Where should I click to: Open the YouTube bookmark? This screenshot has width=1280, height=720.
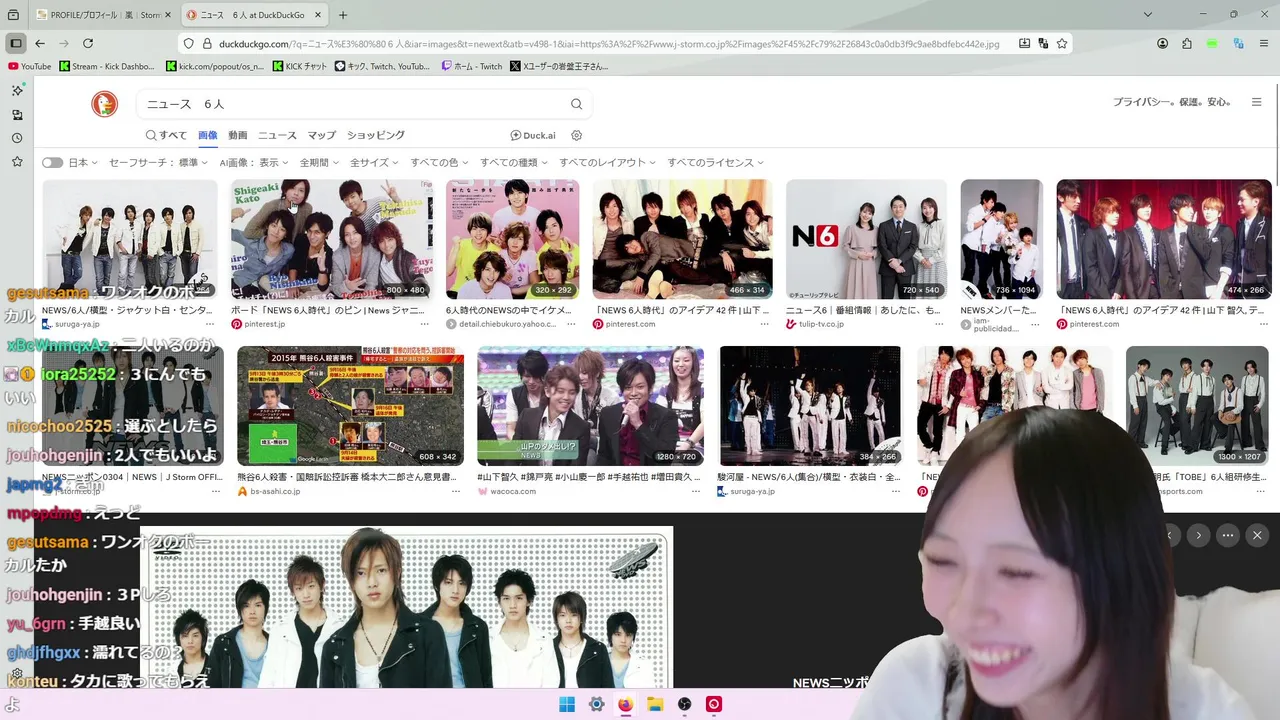pos(29,66)
